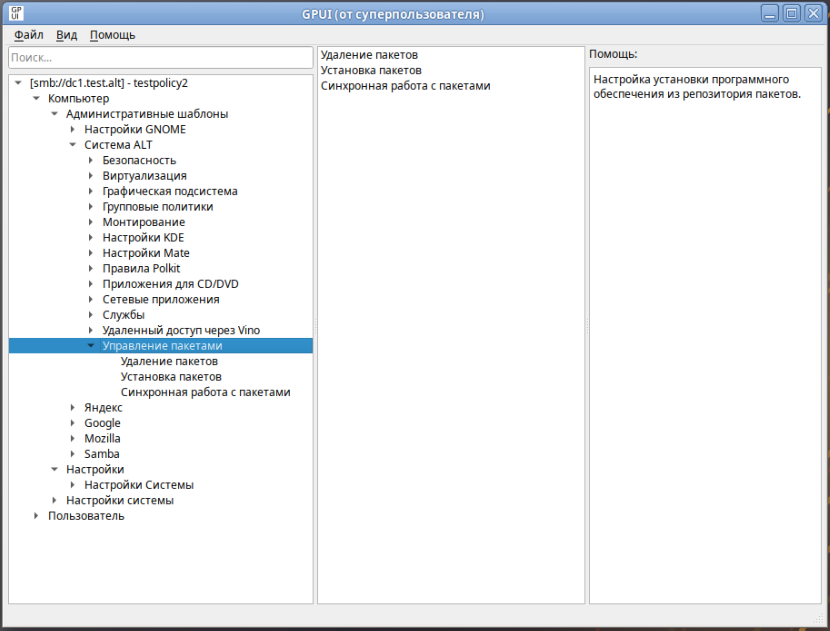Select the Яндекс tree label
Image resolution: width=830 pixels, height=631 pixels.
(x=103, y=408)
